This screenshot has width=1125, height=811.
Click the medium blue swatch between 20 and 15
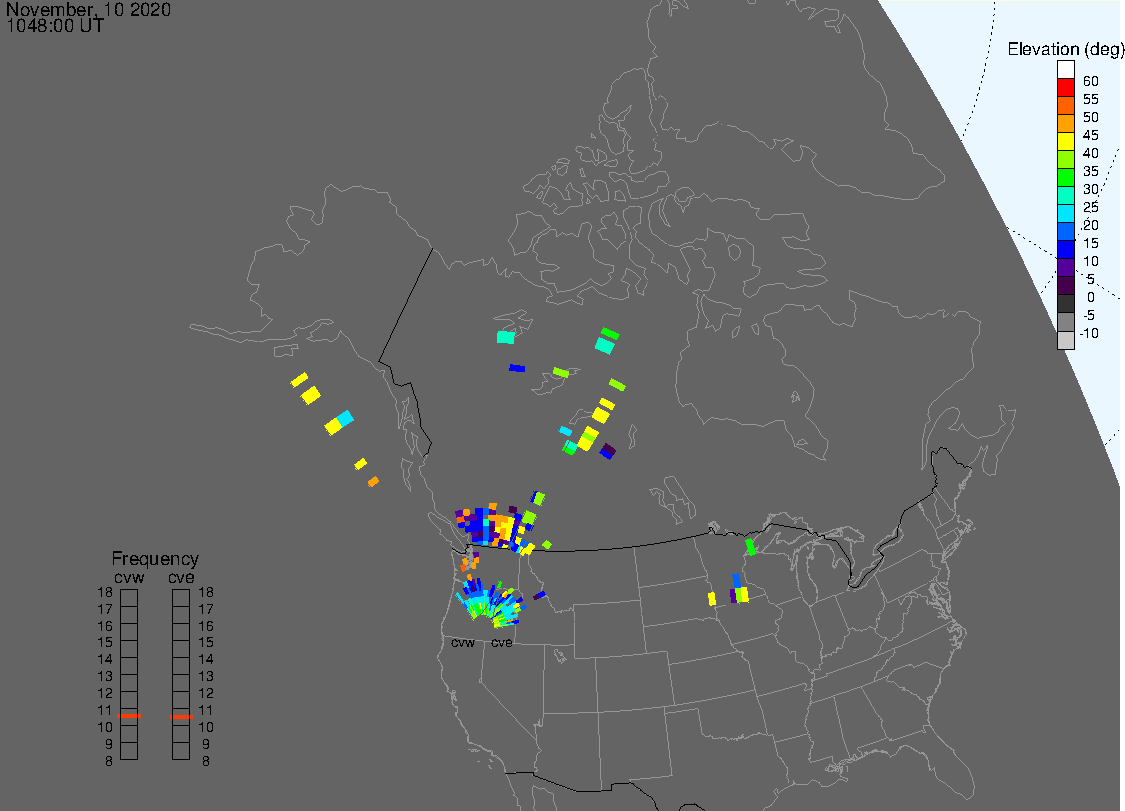1065,231
